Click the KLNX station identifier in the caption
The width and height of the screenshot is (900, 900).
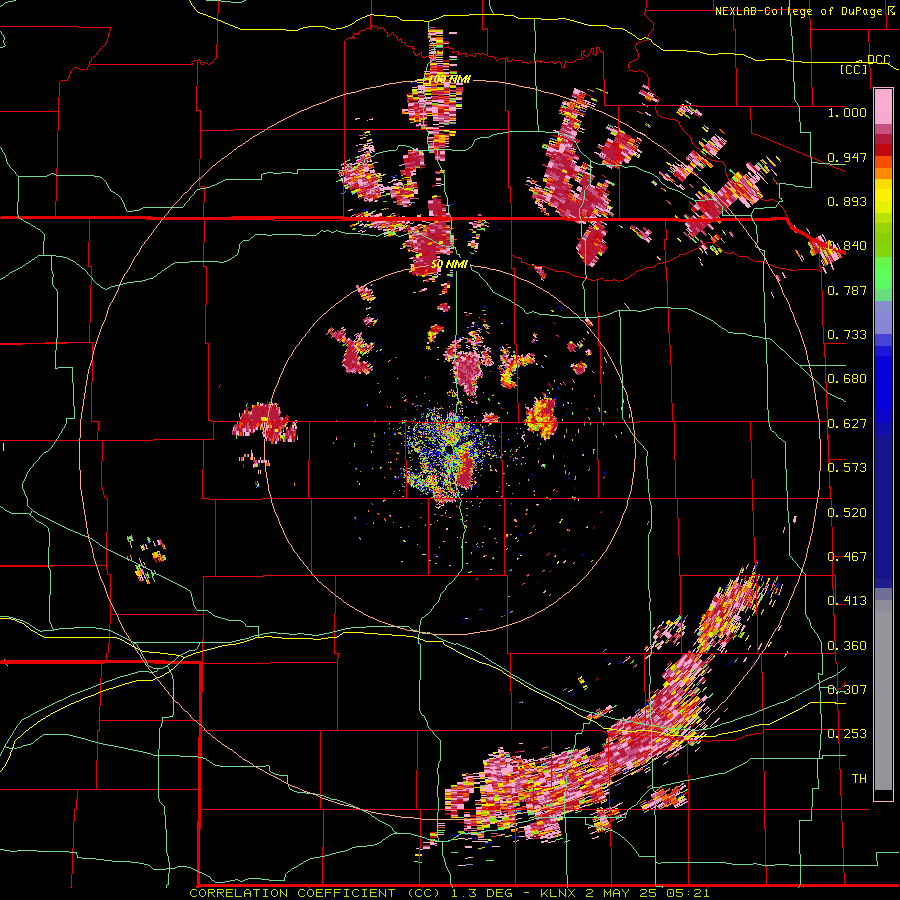pyautogui.click(x=559, y=893)
